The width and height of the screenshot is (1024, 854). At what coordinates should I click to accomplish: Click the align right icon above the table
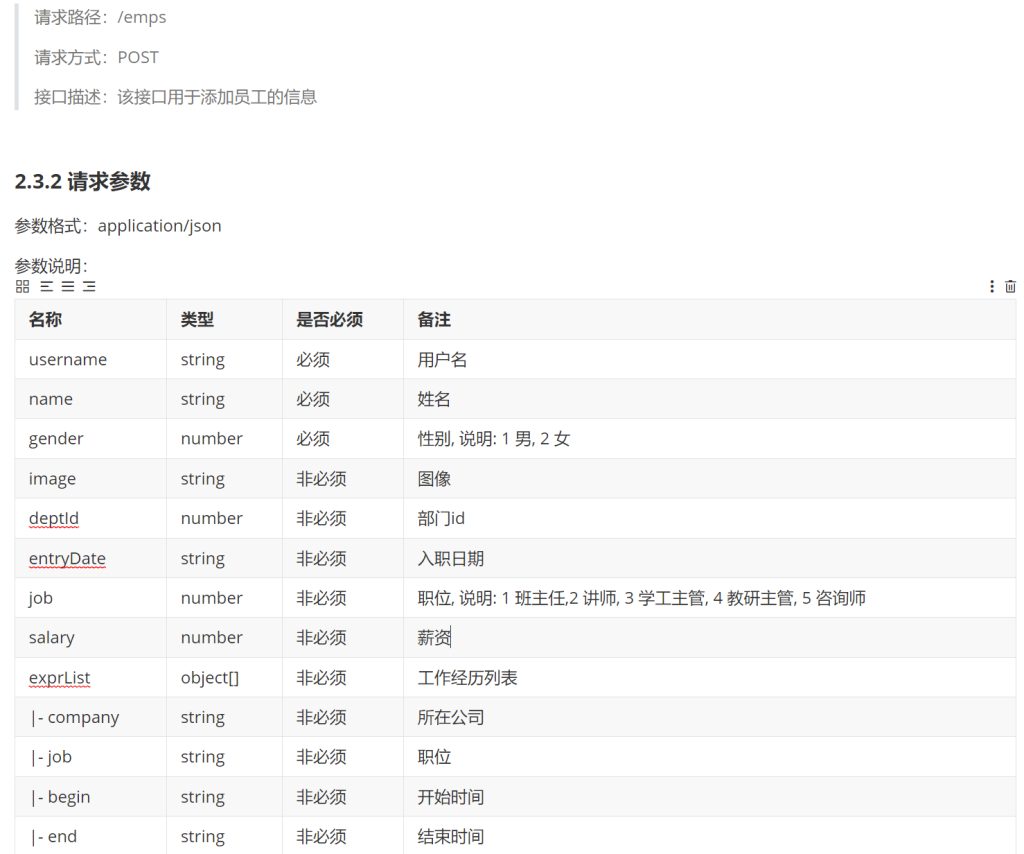click(x=89, y=287)
